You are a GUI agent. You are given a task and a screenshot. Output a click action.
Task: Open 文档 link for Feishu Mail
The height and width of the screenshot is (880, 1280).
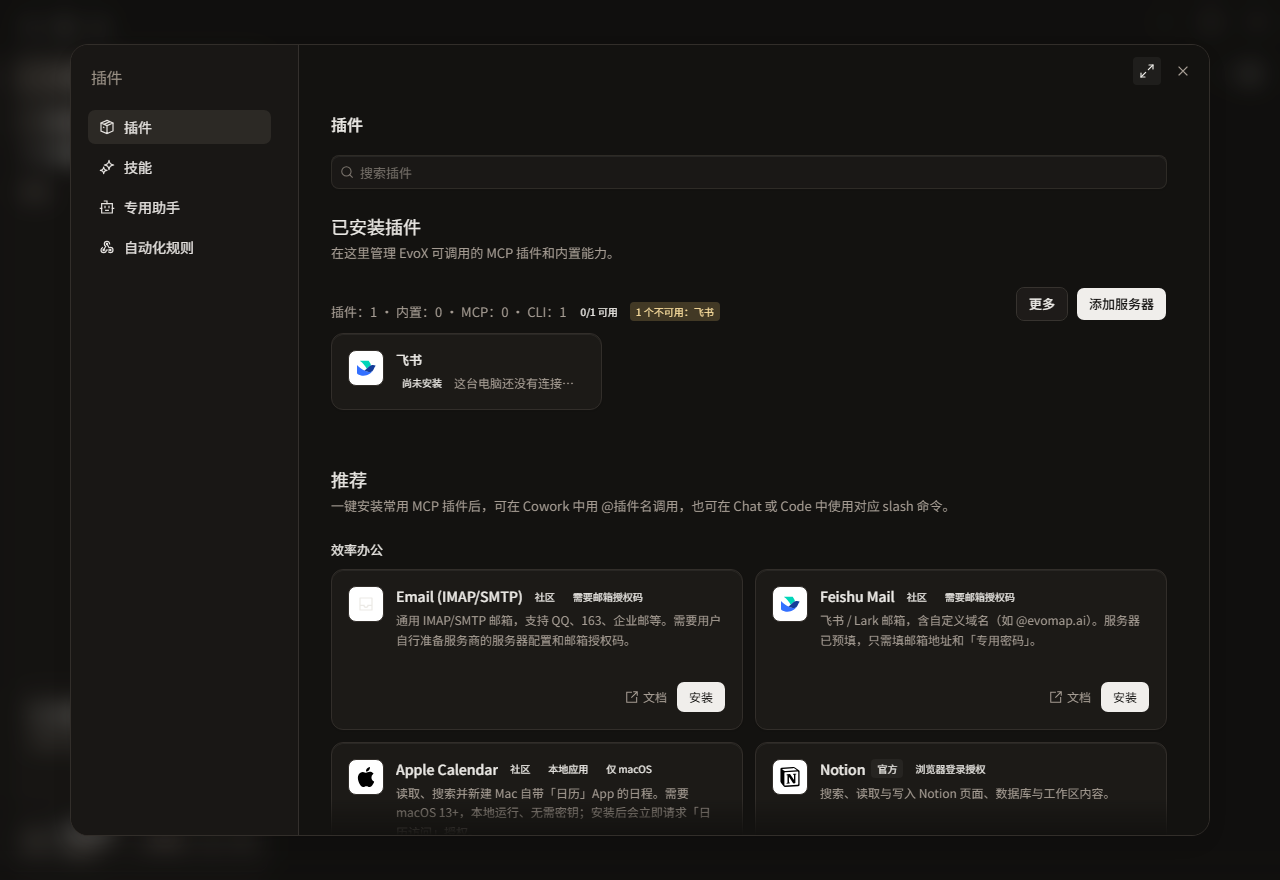[x=1070, y=697]
